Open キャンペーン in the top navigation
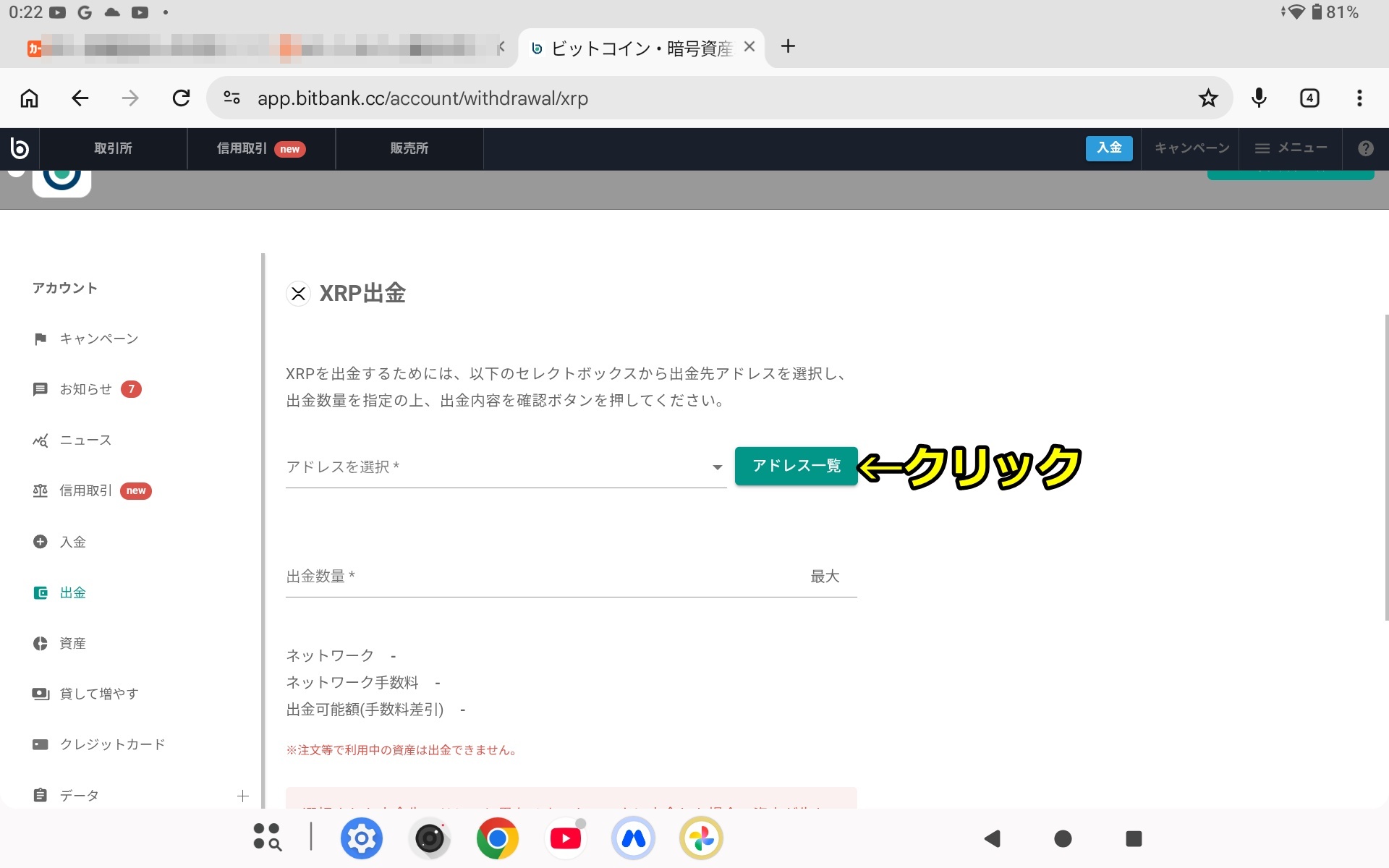Viewport: 1389px width, 868px height. click(x=1192, y=148)
